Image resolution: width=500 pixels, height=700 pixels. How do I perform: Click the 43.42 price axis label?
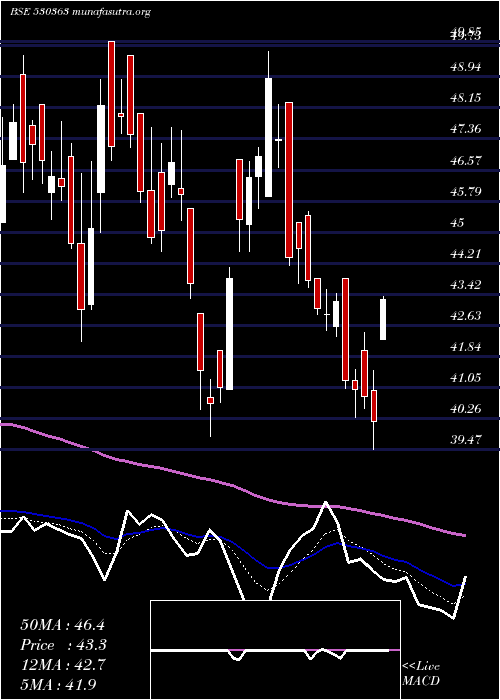(x=465, y=285)
